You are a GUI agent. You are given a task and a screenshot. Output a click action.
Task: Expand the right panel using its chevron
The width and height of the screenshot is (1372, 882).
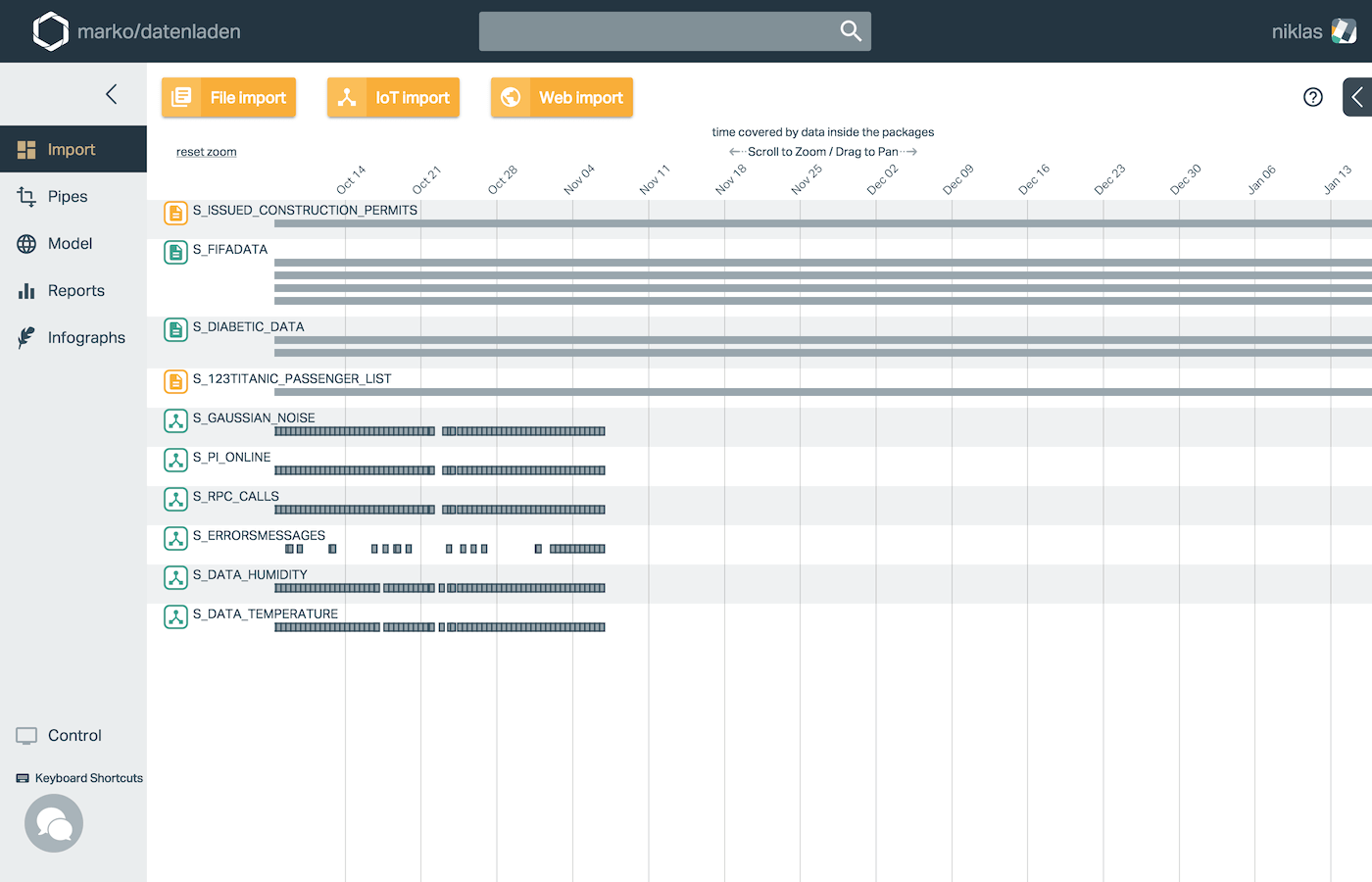tap(1358, 96)
